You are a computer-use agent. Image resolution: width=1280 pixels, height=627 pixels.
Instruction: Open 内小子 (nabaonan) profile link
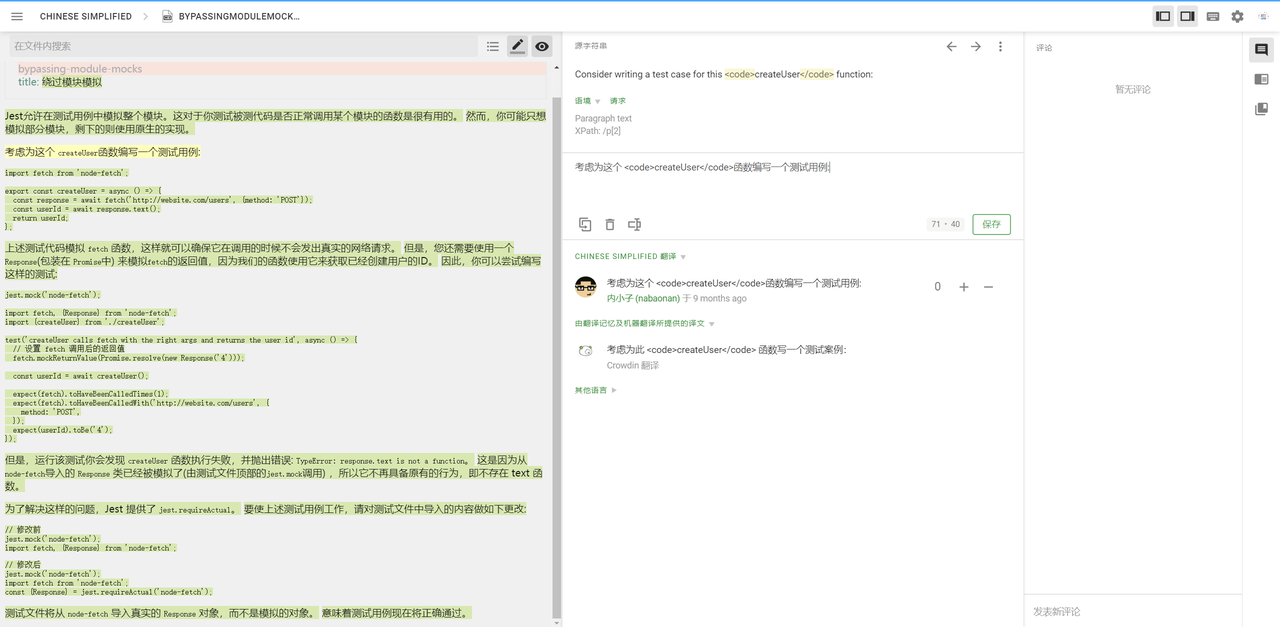(643, 298)
